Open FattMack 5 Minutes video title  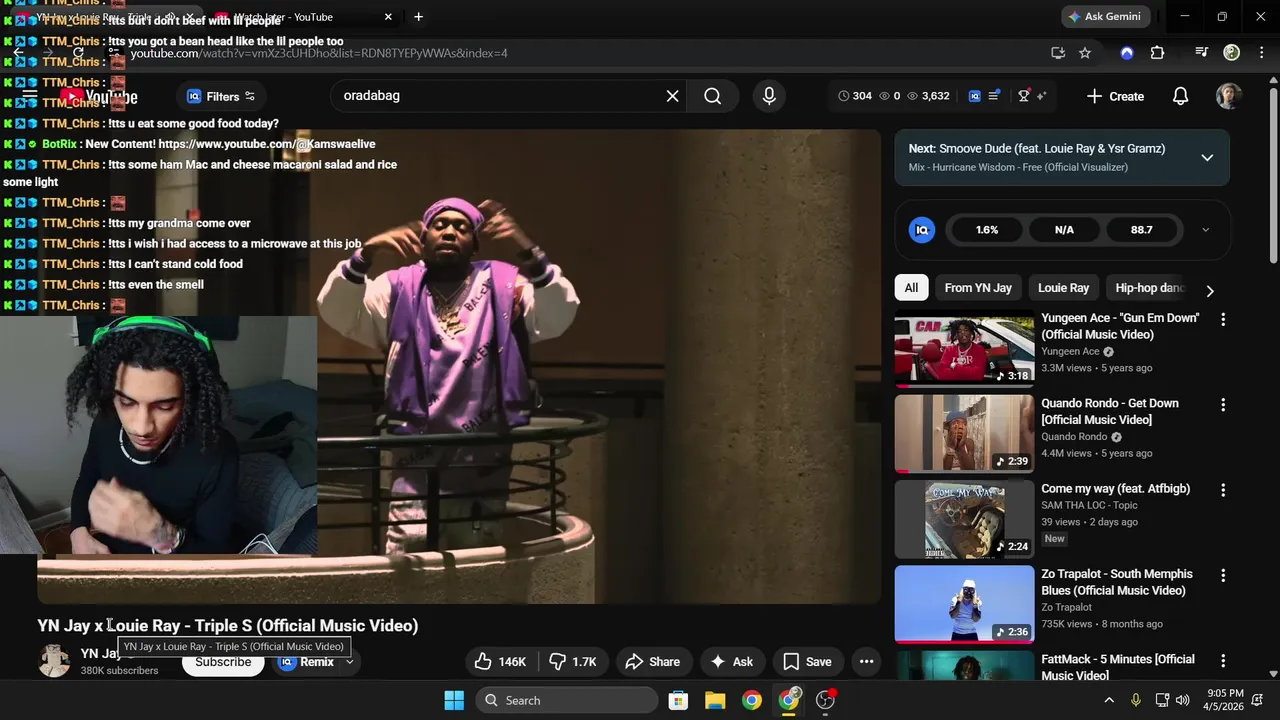click(x=1117, y=667)
